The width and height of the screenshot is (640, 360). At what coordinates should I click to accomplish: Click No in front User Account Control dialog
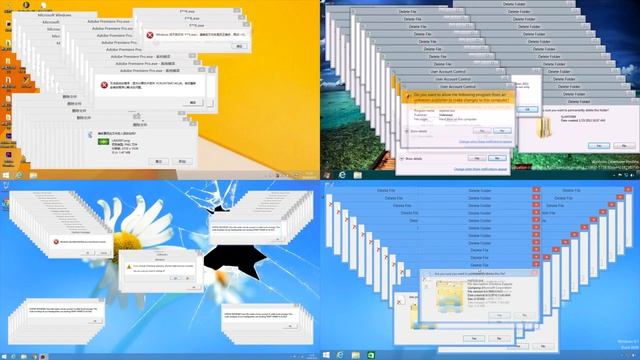pyautogui.click(x=502, y=131)
